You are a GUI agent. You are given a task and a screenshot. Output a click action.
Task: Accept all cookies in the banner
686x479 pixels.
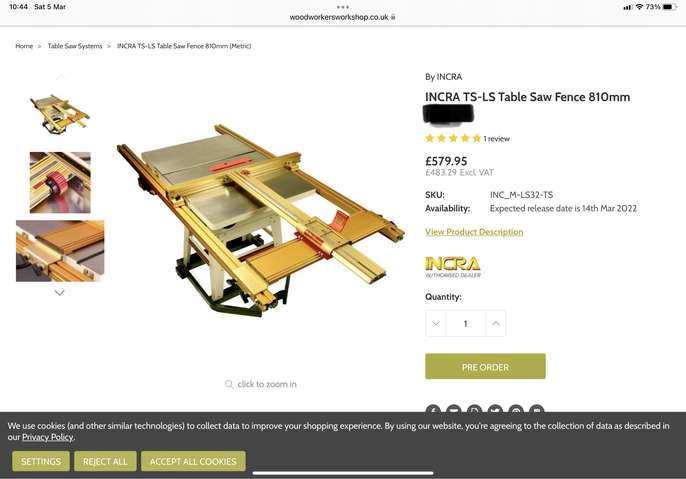(x=193, y=461)
